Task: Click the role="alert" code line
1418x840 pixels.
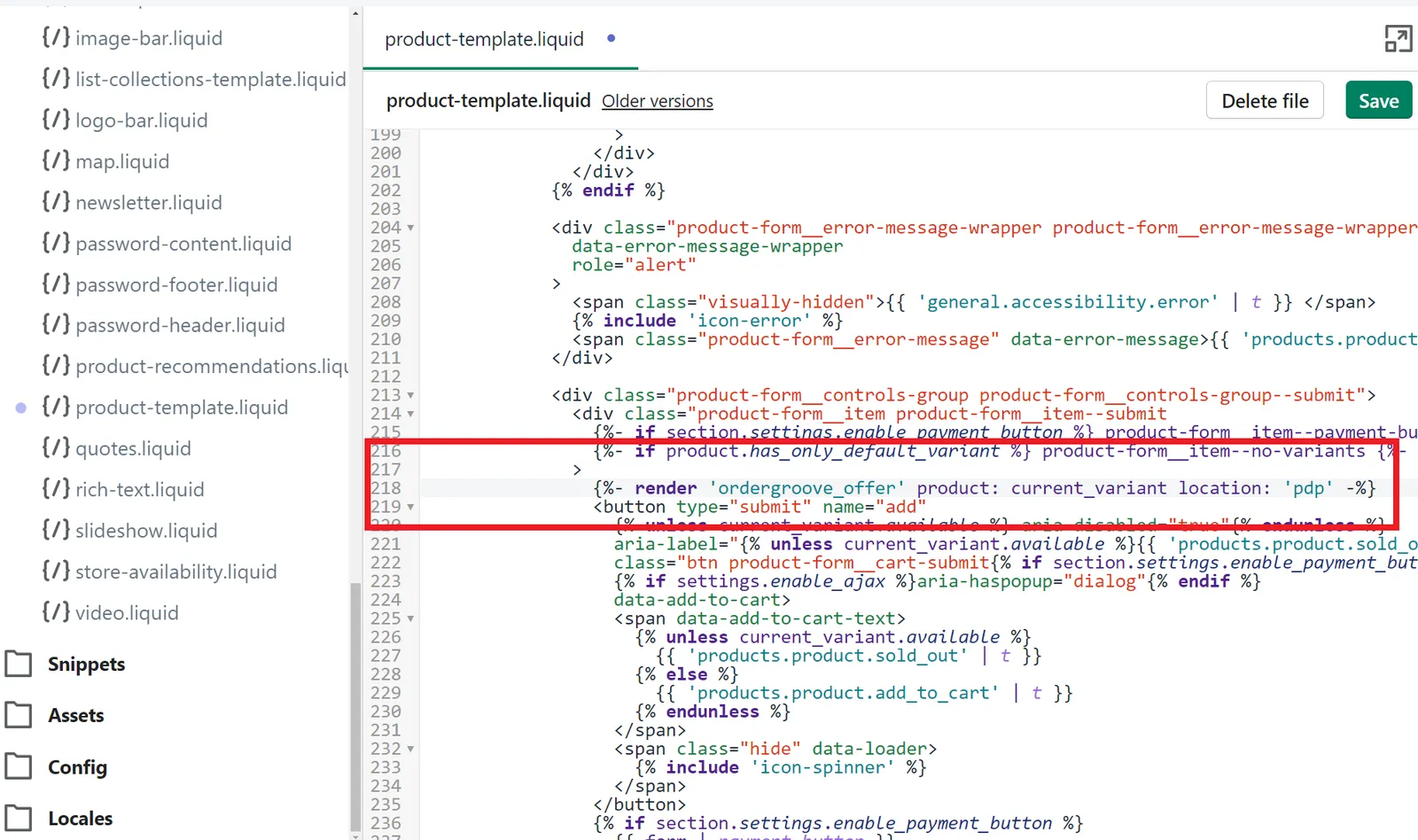Action: (634, 265)
